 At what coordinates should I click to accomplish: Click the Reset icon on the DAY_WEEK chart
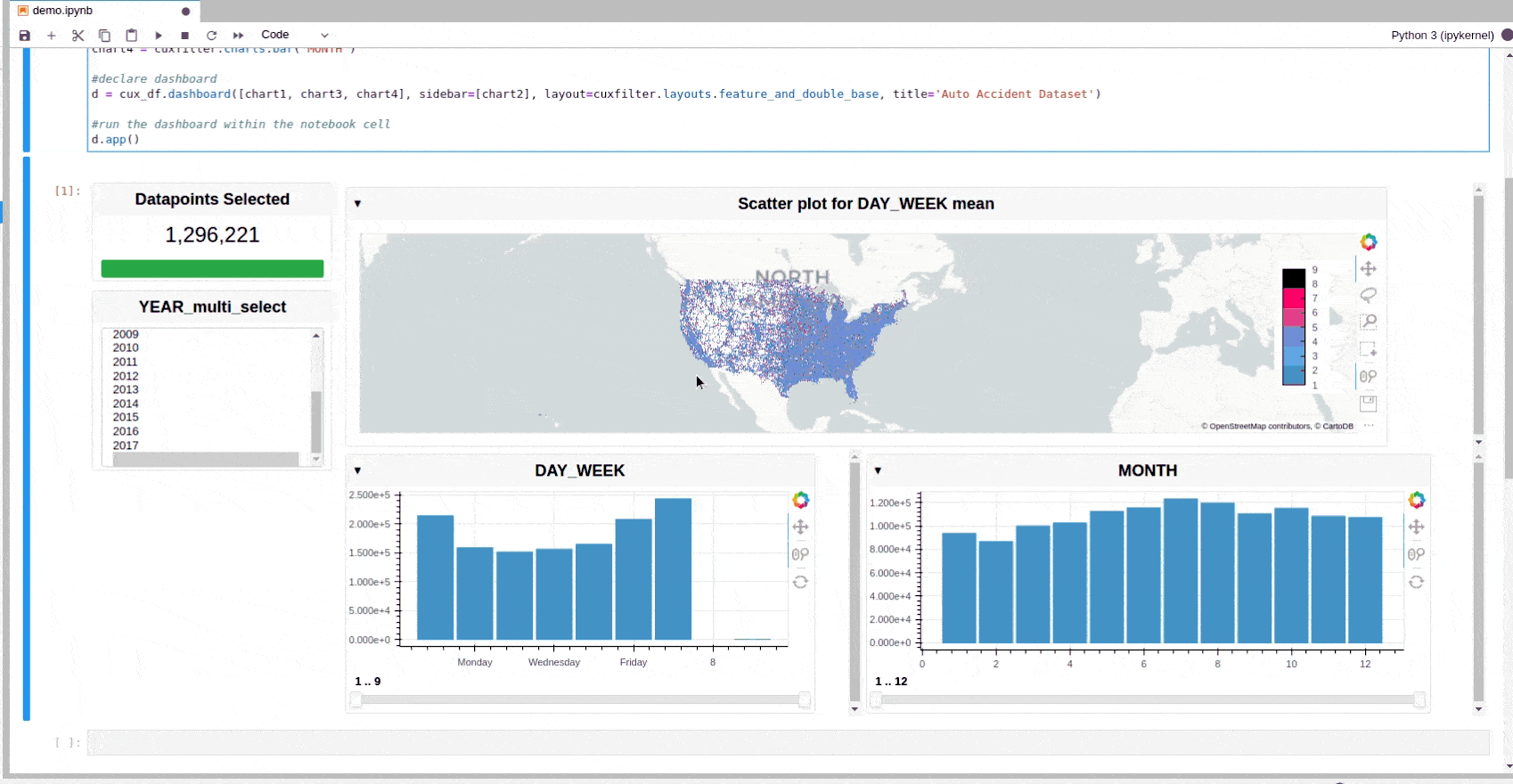(800, 582)
